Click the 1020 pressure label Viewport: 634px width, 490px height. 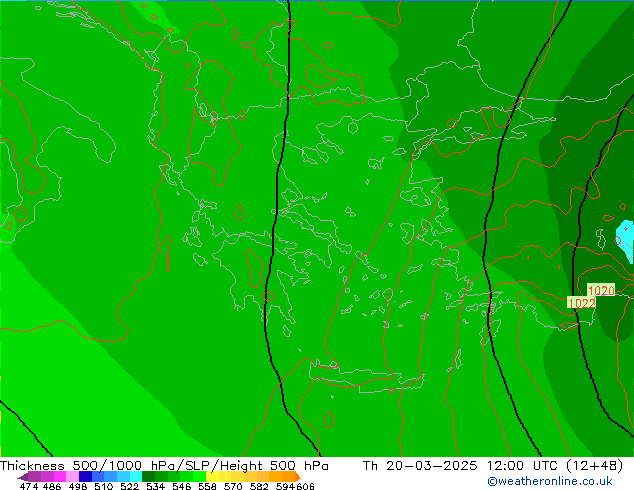pos(601,290)
